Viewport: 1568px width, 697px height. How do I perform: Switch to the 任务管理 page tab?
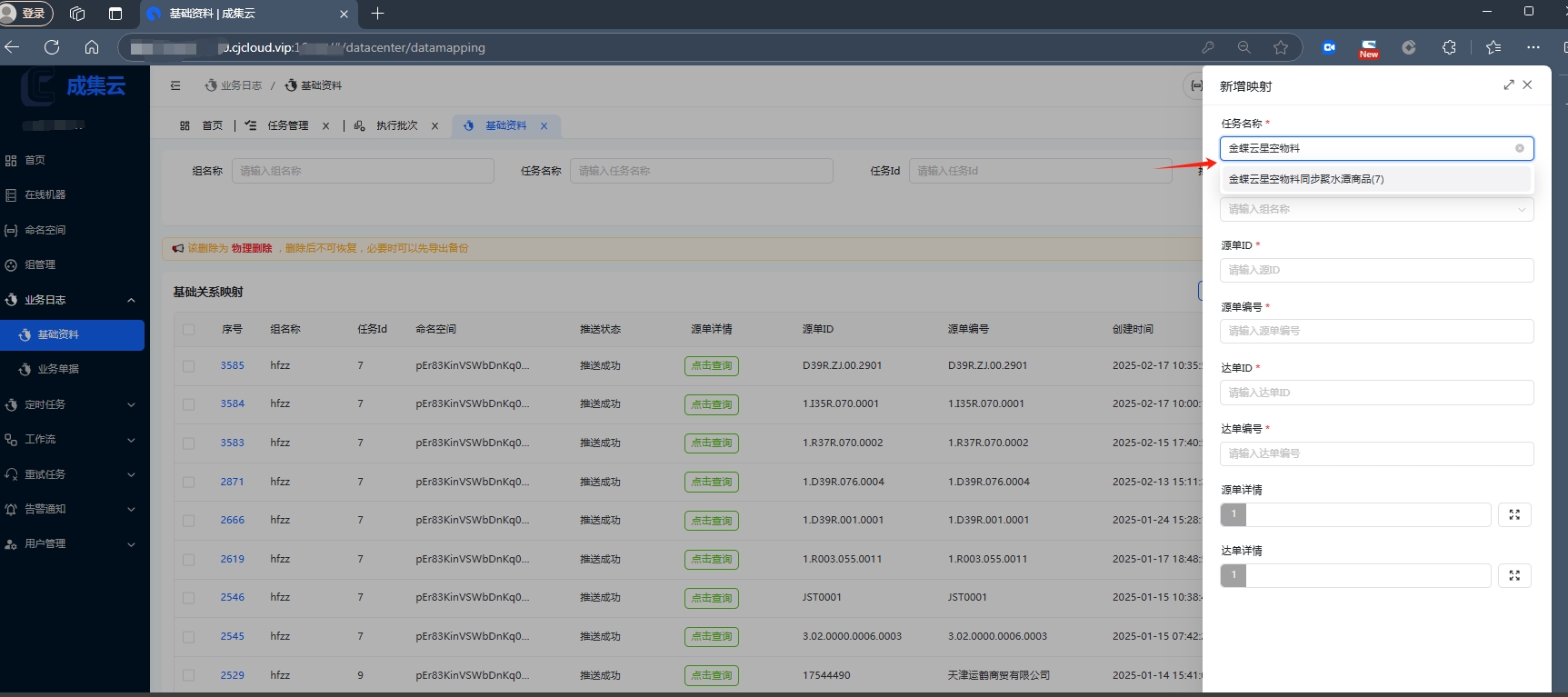(278, 125)
